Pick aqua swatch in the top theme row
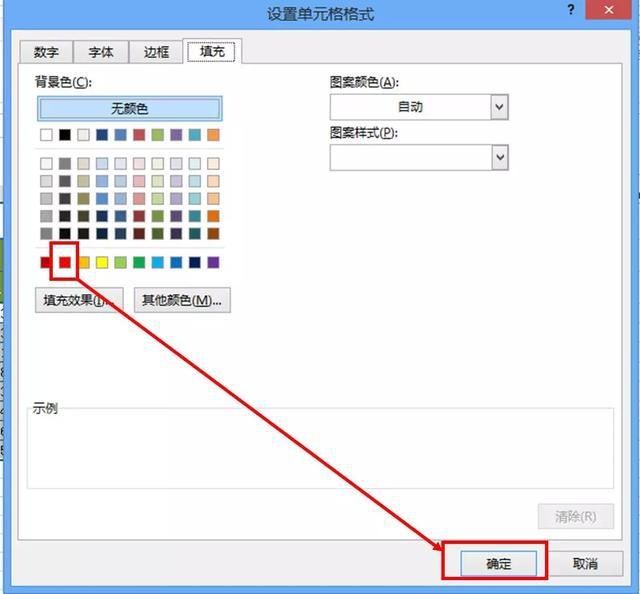 tap(195, 135)
